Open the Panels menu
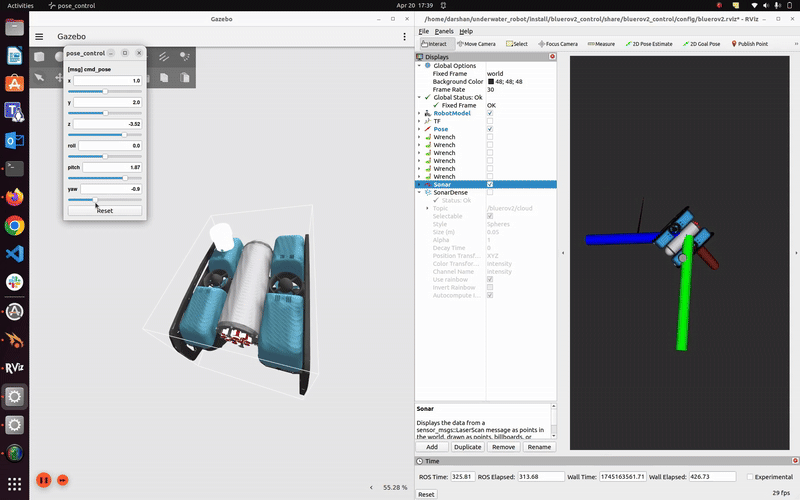The height and width of the screenshot is (500, 800). click(443, 32)
